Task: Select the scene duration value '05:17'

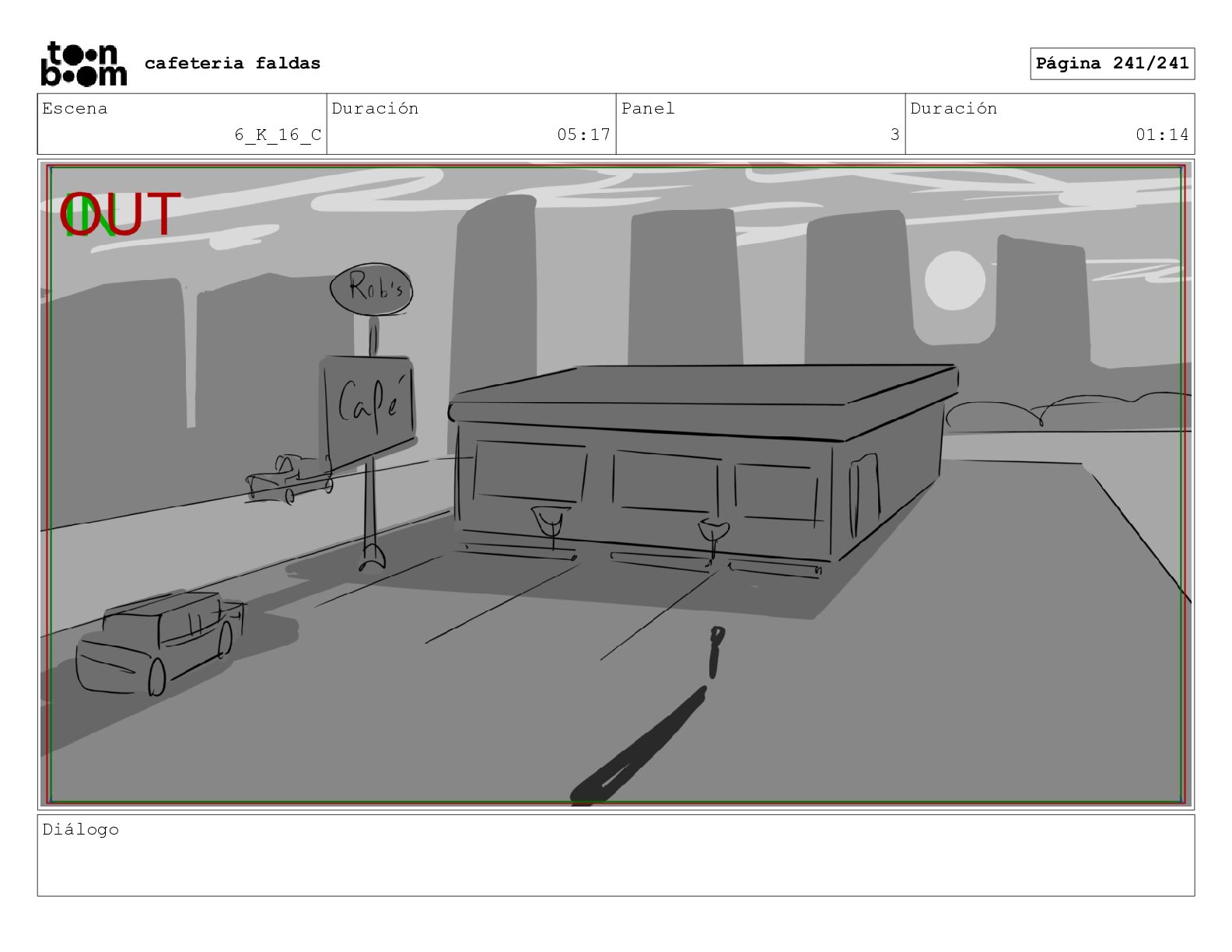Action: [x=583, y=135]
